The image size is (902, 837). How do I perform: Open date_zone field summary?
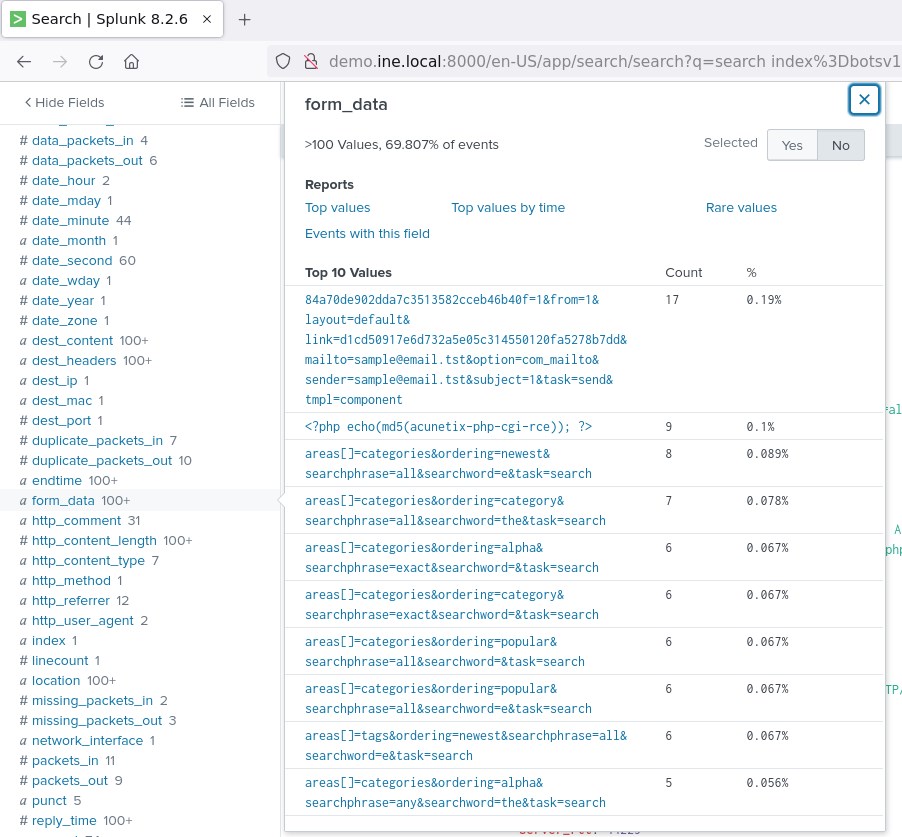point(64,320)
